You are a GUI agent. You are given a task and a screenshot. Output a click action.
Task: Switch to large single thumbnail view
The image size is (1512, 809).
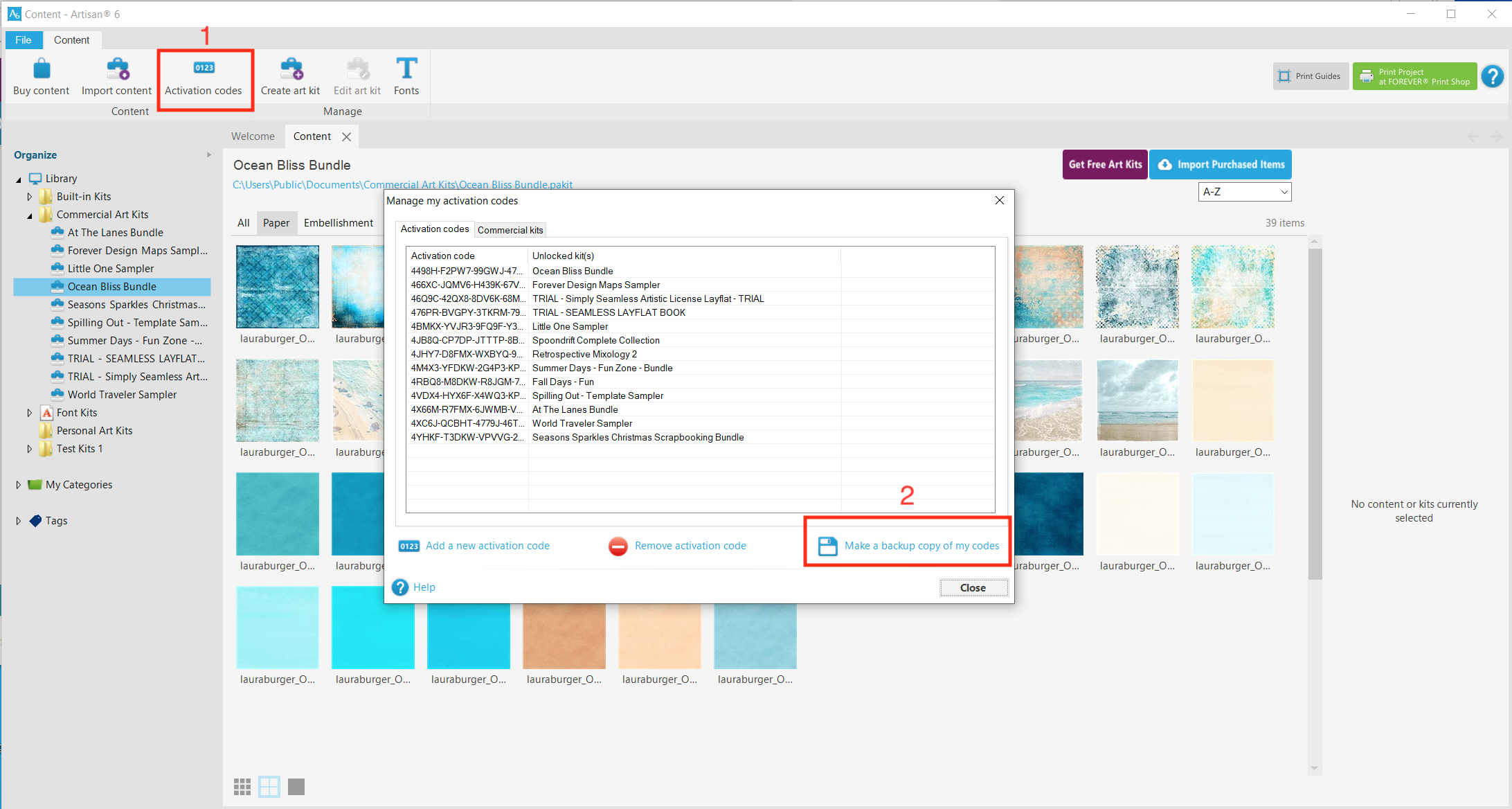[x=296, y=787]
